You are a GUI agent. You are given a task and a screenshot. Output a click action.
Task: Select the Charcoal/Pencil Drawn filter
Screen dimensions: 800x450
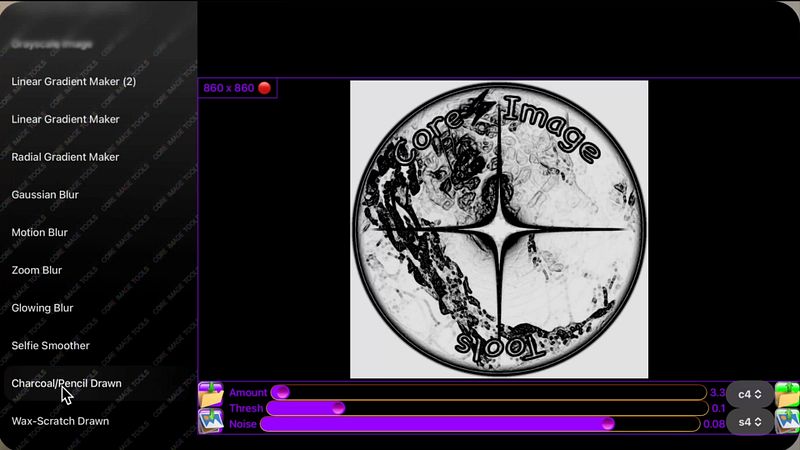66,384
